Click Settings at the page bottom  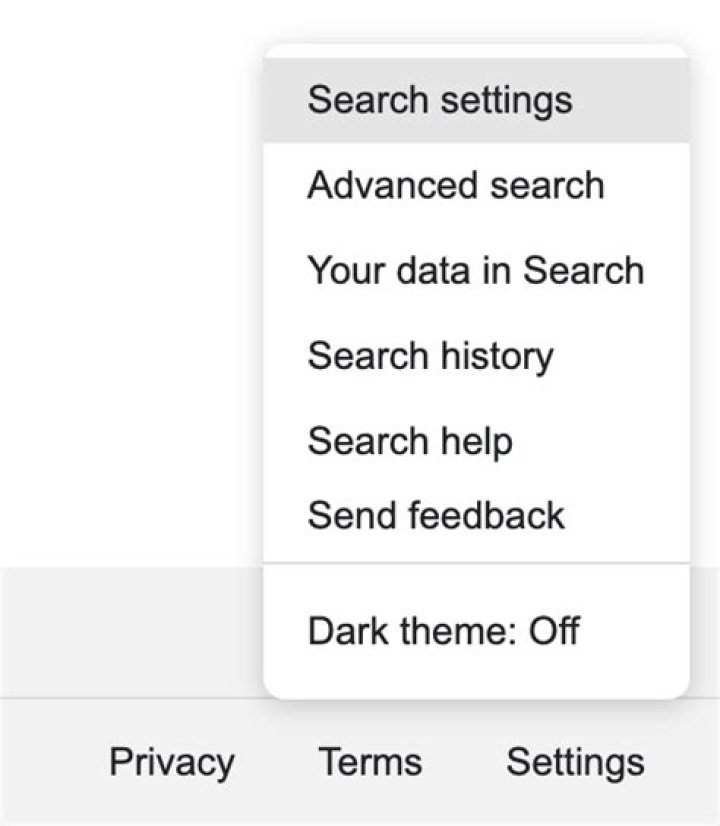(x=575, y=763)
